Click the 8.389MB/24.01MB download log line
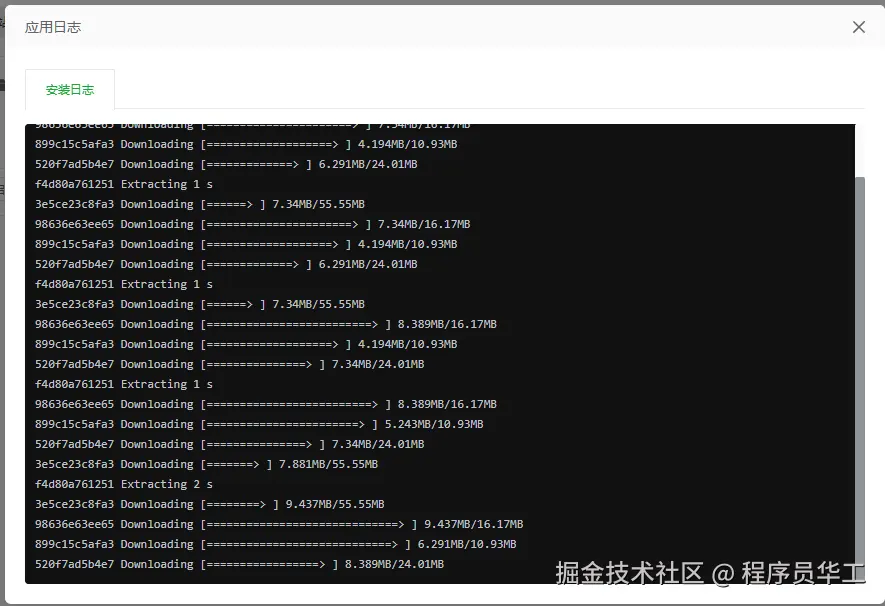Viewport: 885px width, 606px height. pos(239,564)
